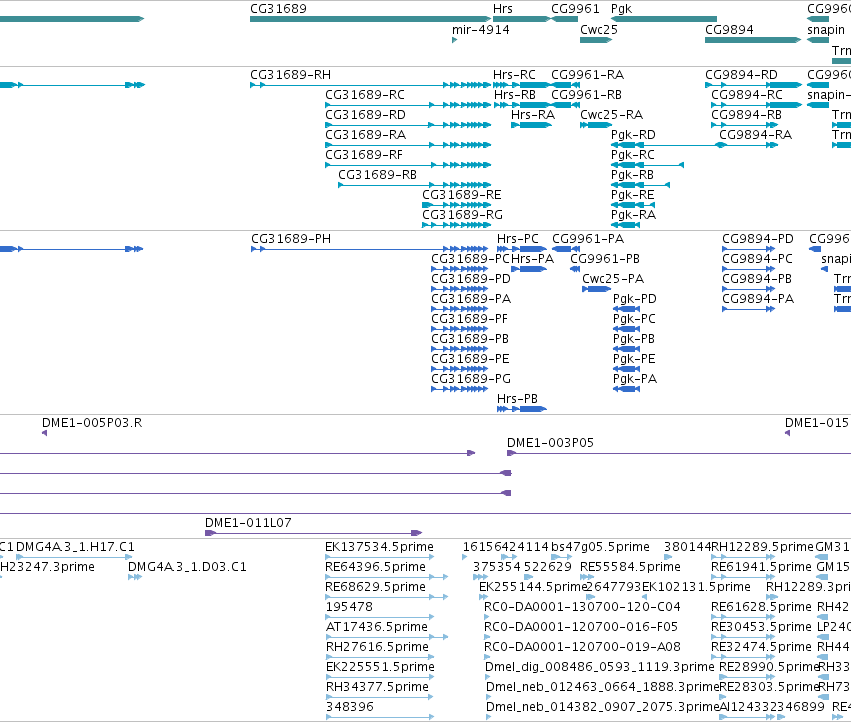Select transcript CG31689-RD
This screenshot has height=722, width=851.
point(365,115)
